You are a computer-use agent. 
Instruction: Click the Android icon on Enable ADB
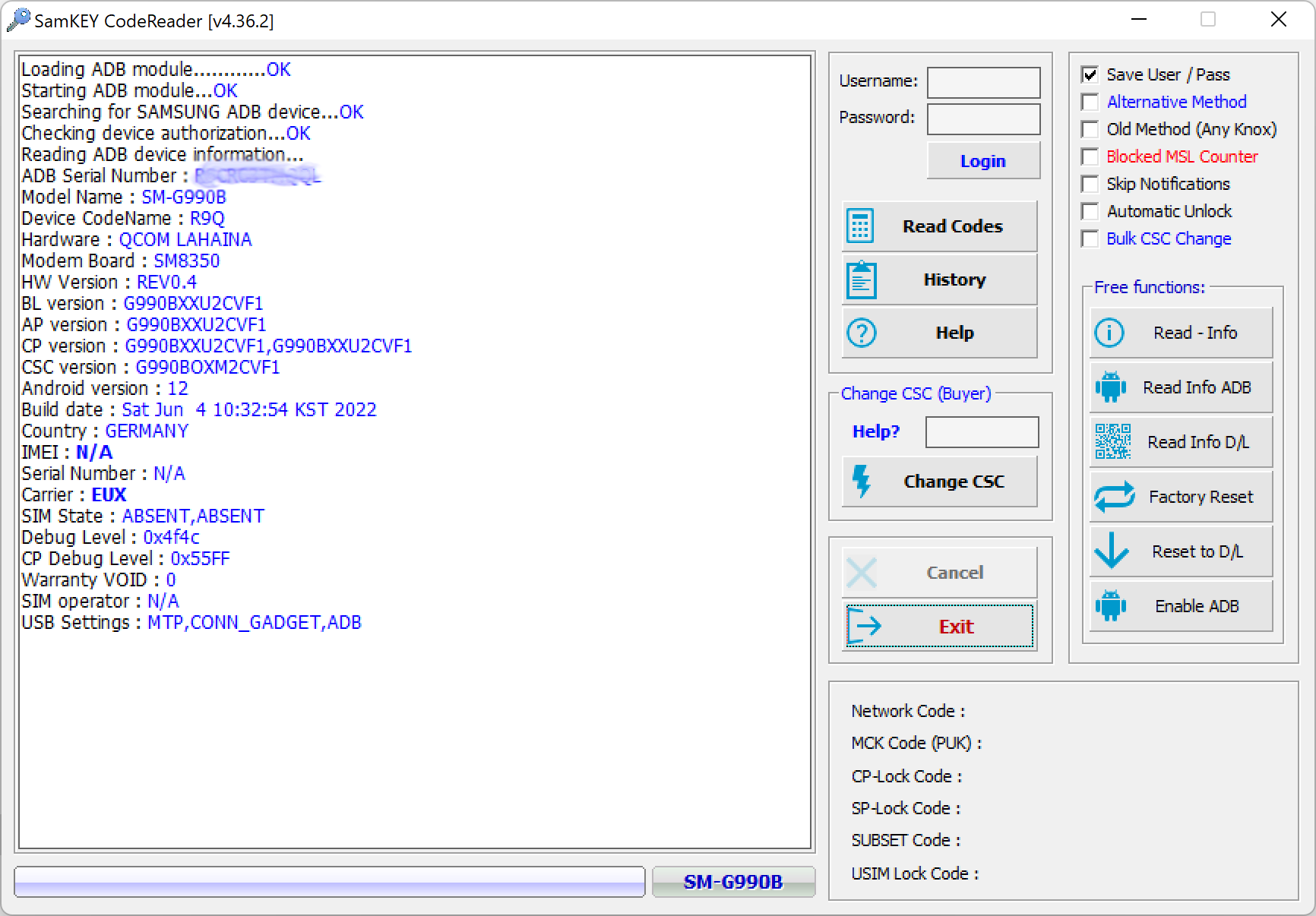pyautogui.click(x=1110, y=606)
